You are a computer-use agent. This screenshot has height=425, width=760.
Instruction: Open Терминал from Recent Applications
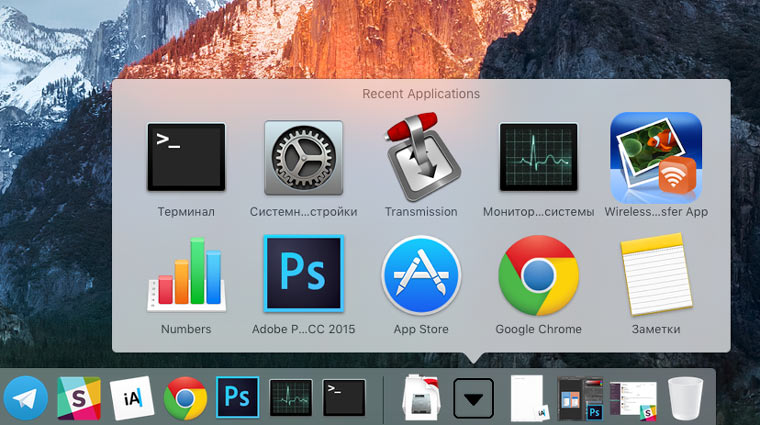(x=186, y=157)
